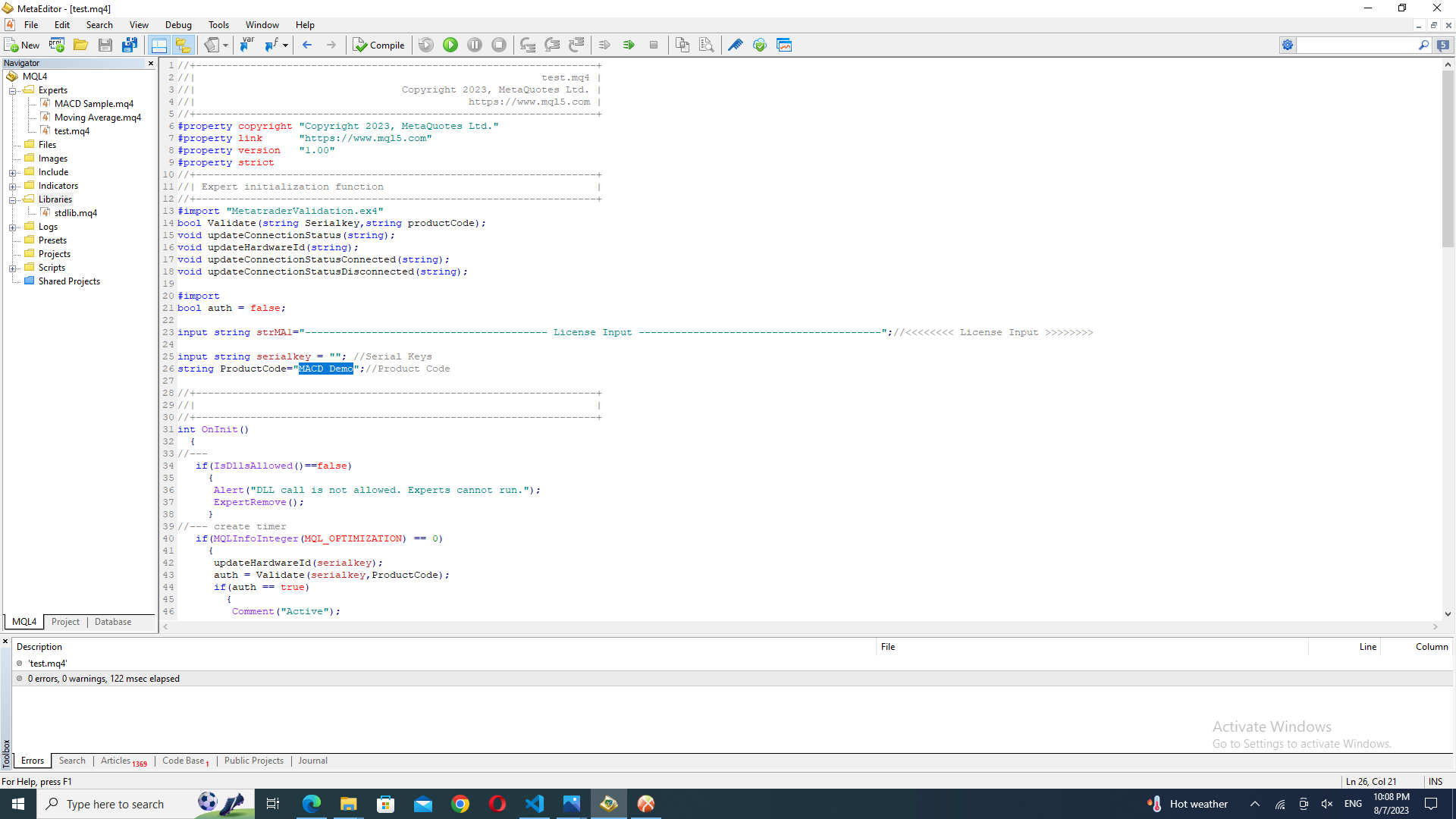Open the Debug menu

tap(178, 25)
